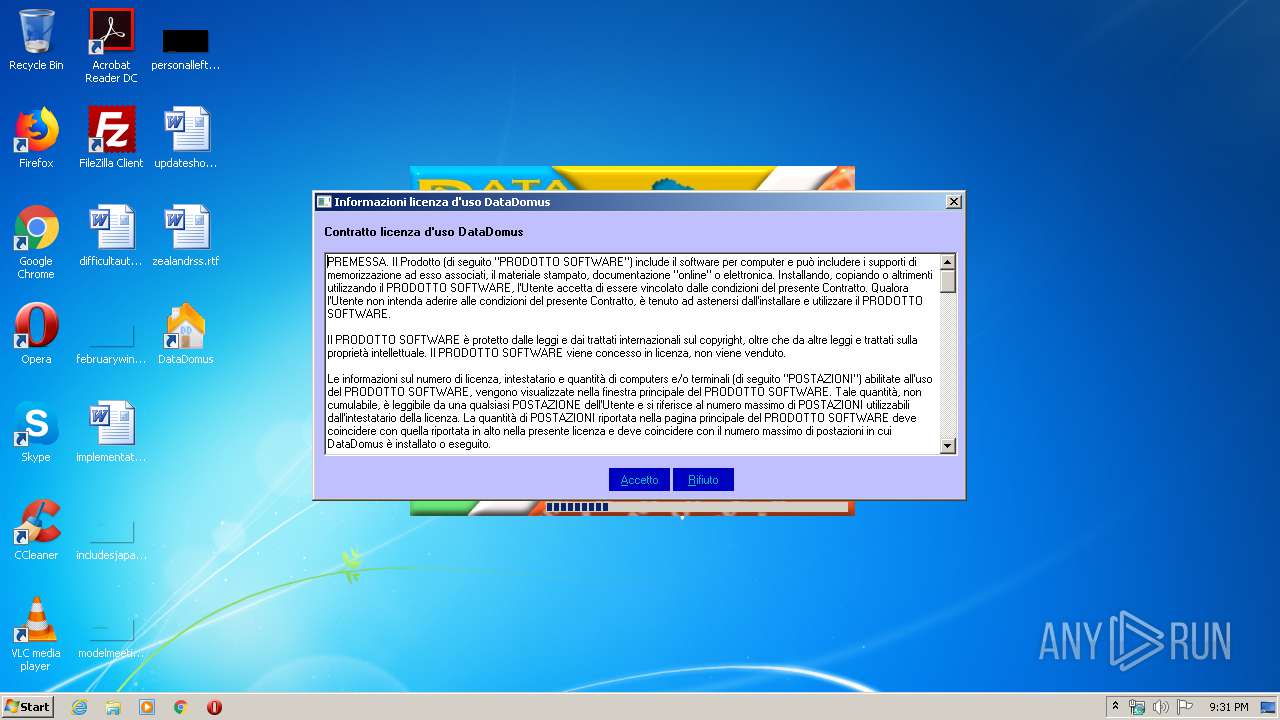Select the personalleft desktop file
This screenshot has width=1280, height=720.
[186, 48]
